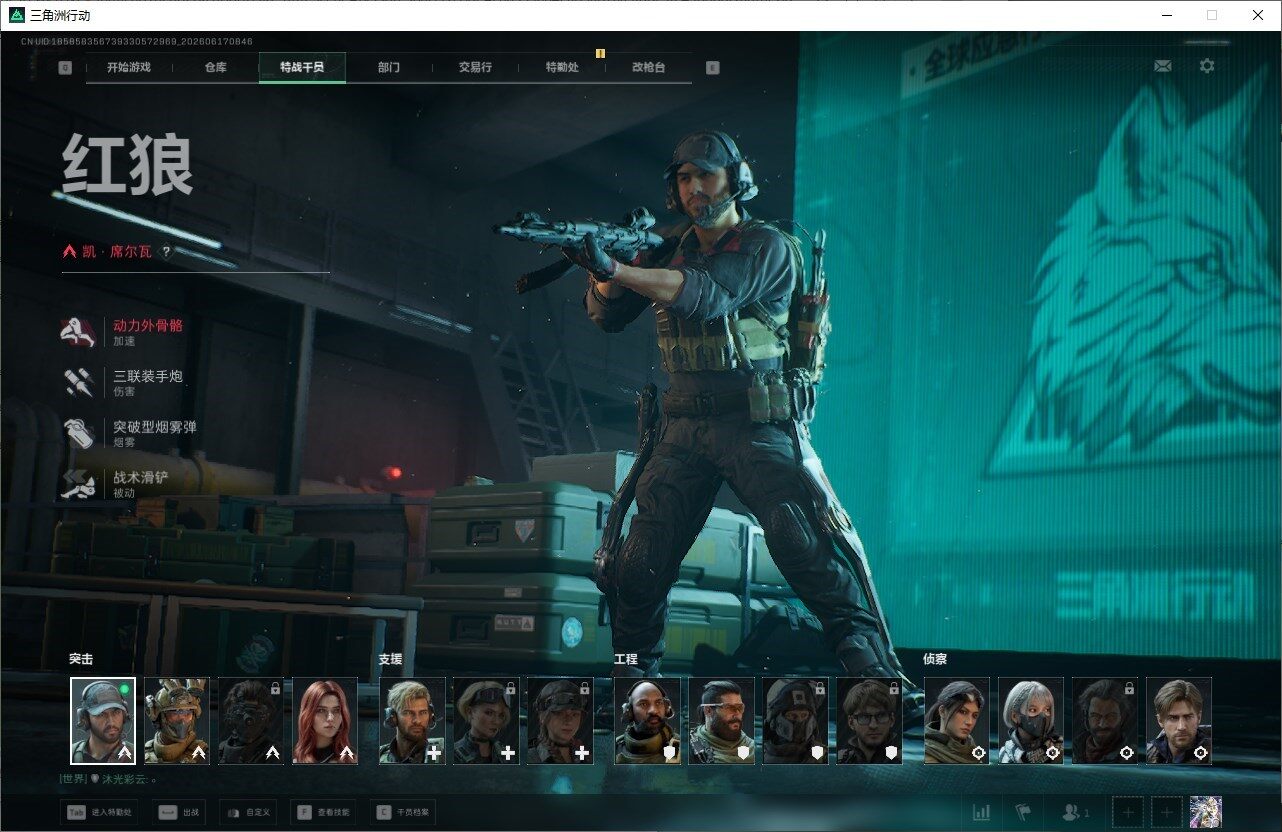Click the 工程 class label
The height and width of the screenshot is (832, 1282).
click(x=625, y=660)
